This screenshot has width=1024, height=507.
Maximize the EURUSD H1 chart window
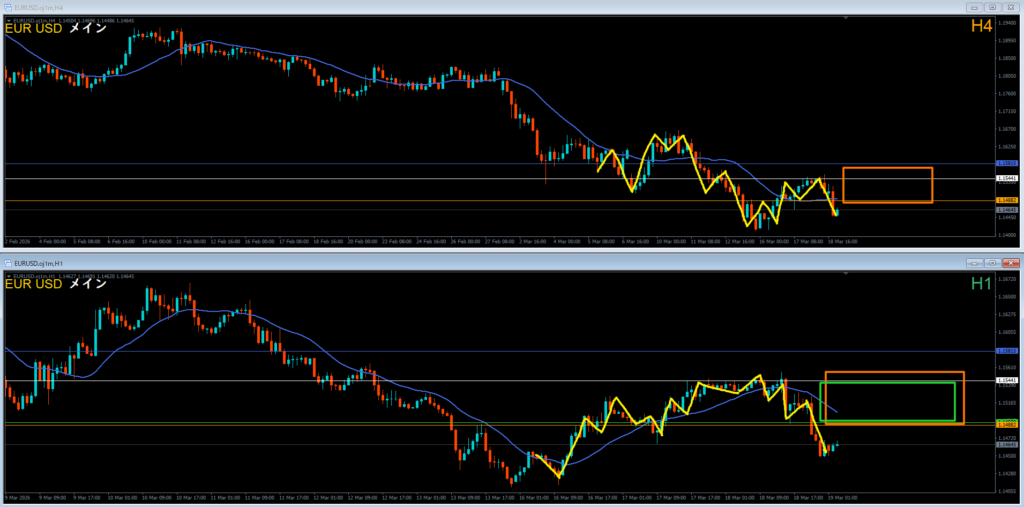pos(992,262)
